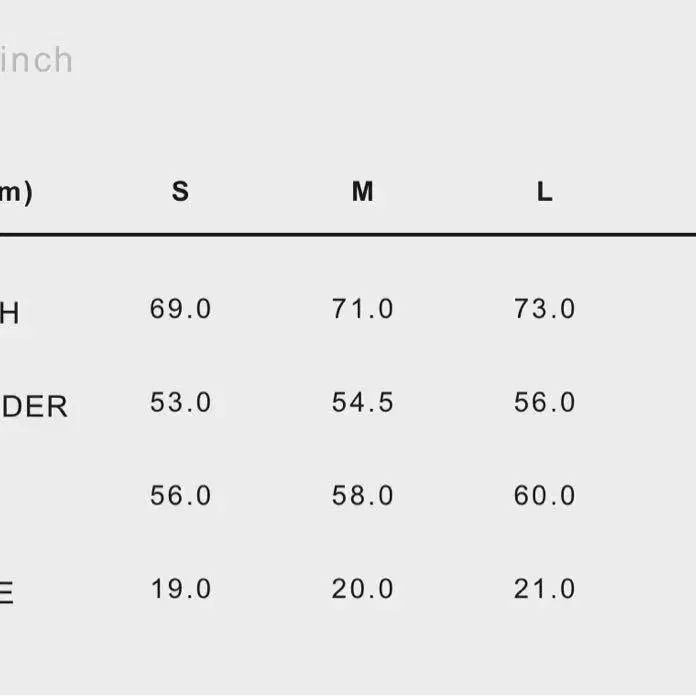Click the bottom row label ending in E

tap(7, 593)
